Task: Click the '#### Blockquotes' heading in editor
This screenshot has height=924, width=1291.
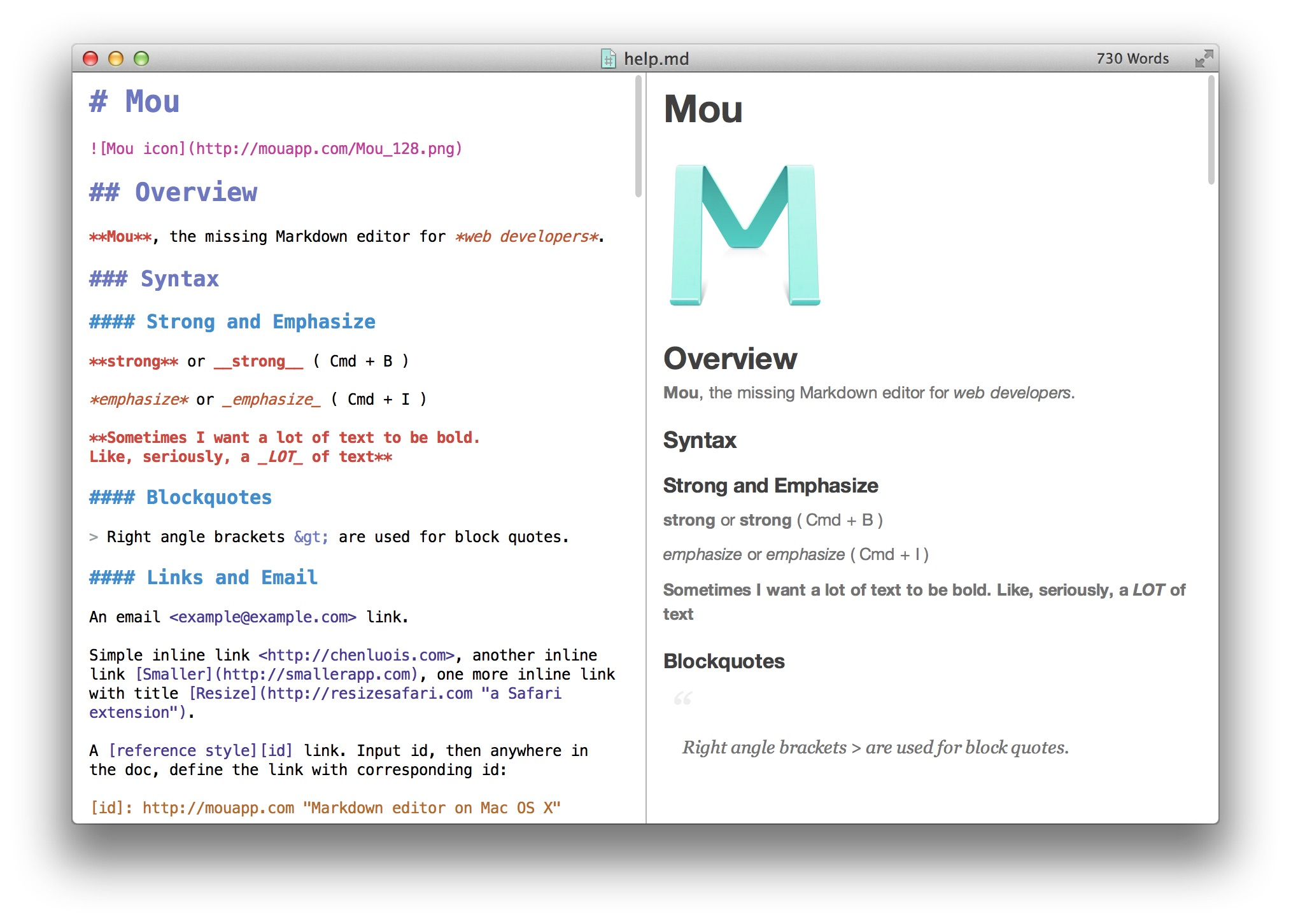Action: (181, 498)
